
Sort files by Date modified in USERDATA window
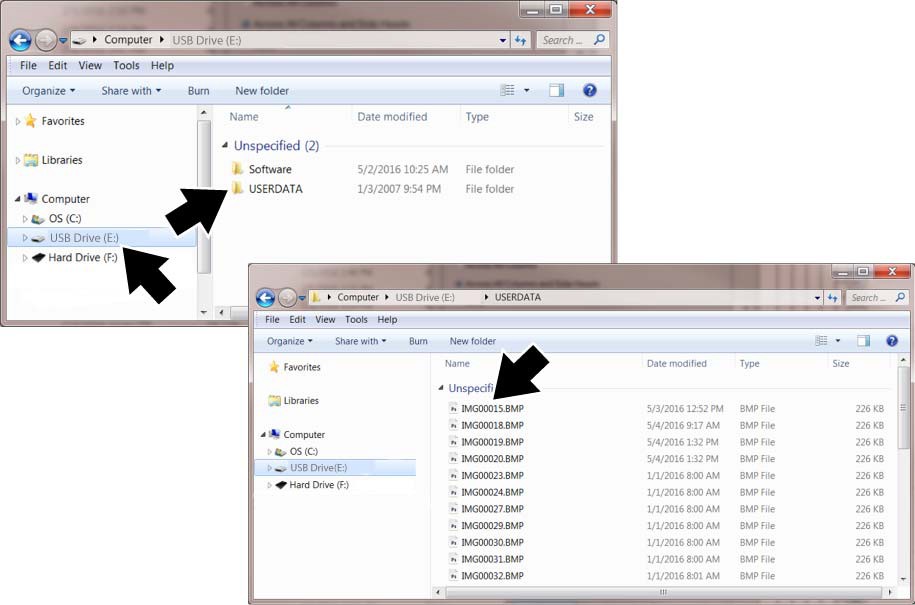click(676, 364)
